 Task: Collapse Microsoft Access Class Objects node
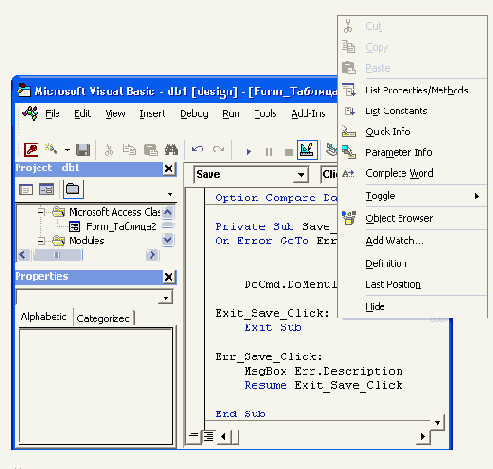click(x=41, y=212)
